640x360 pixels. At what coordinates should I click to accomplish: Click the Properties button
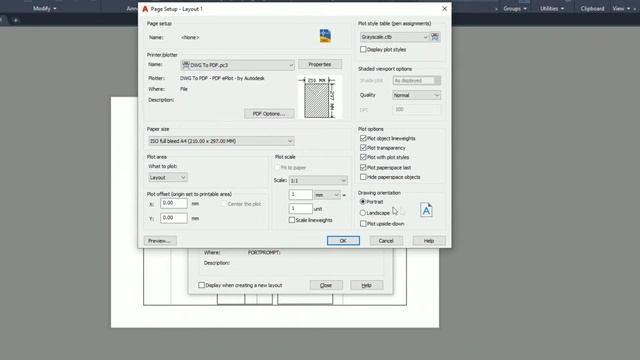(320, 64)
